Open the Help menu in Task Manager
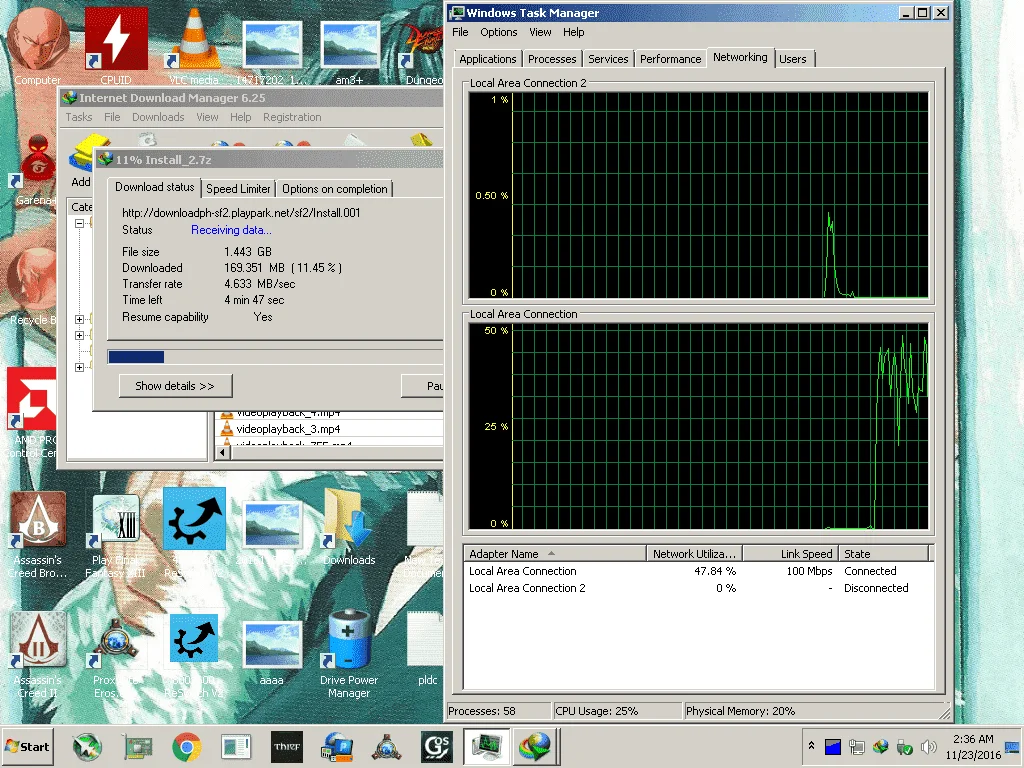 pos(573,32)
